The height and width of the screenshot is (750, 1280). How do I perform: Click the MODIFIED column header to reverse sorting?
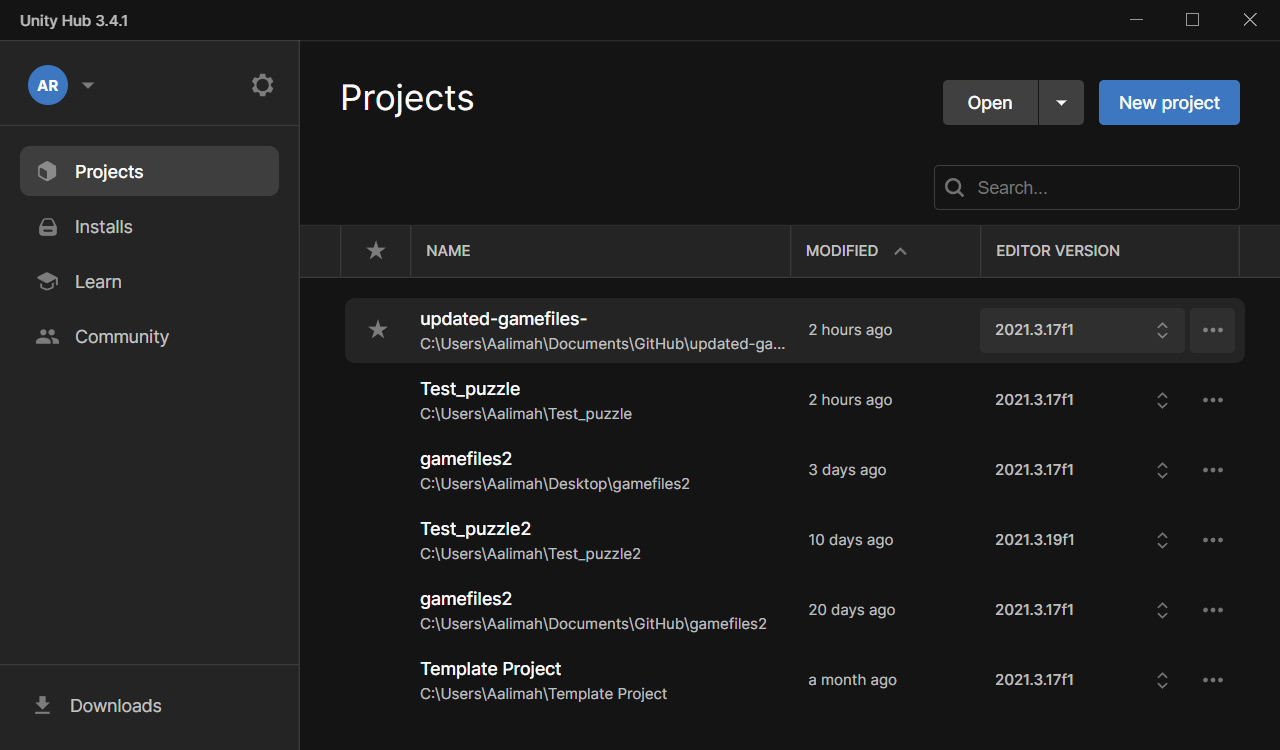coord(841,251)
